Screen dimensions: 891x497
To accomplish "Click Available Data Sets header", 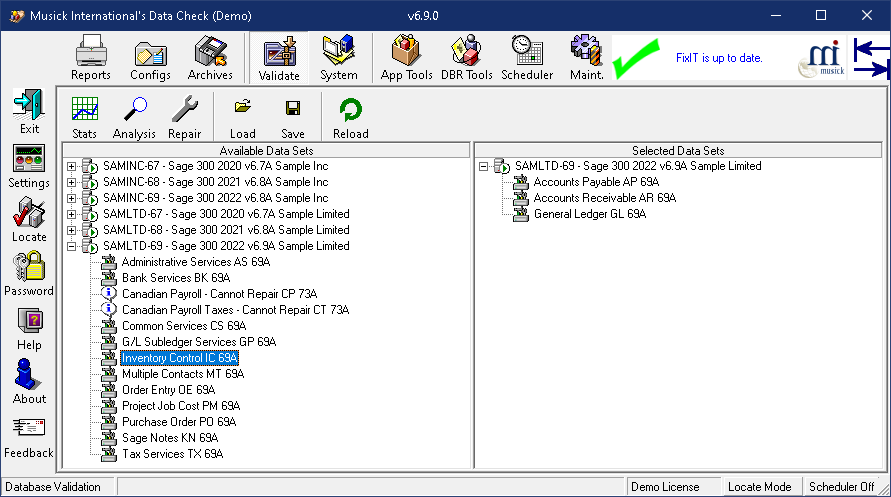I will [x=266, y=151].
